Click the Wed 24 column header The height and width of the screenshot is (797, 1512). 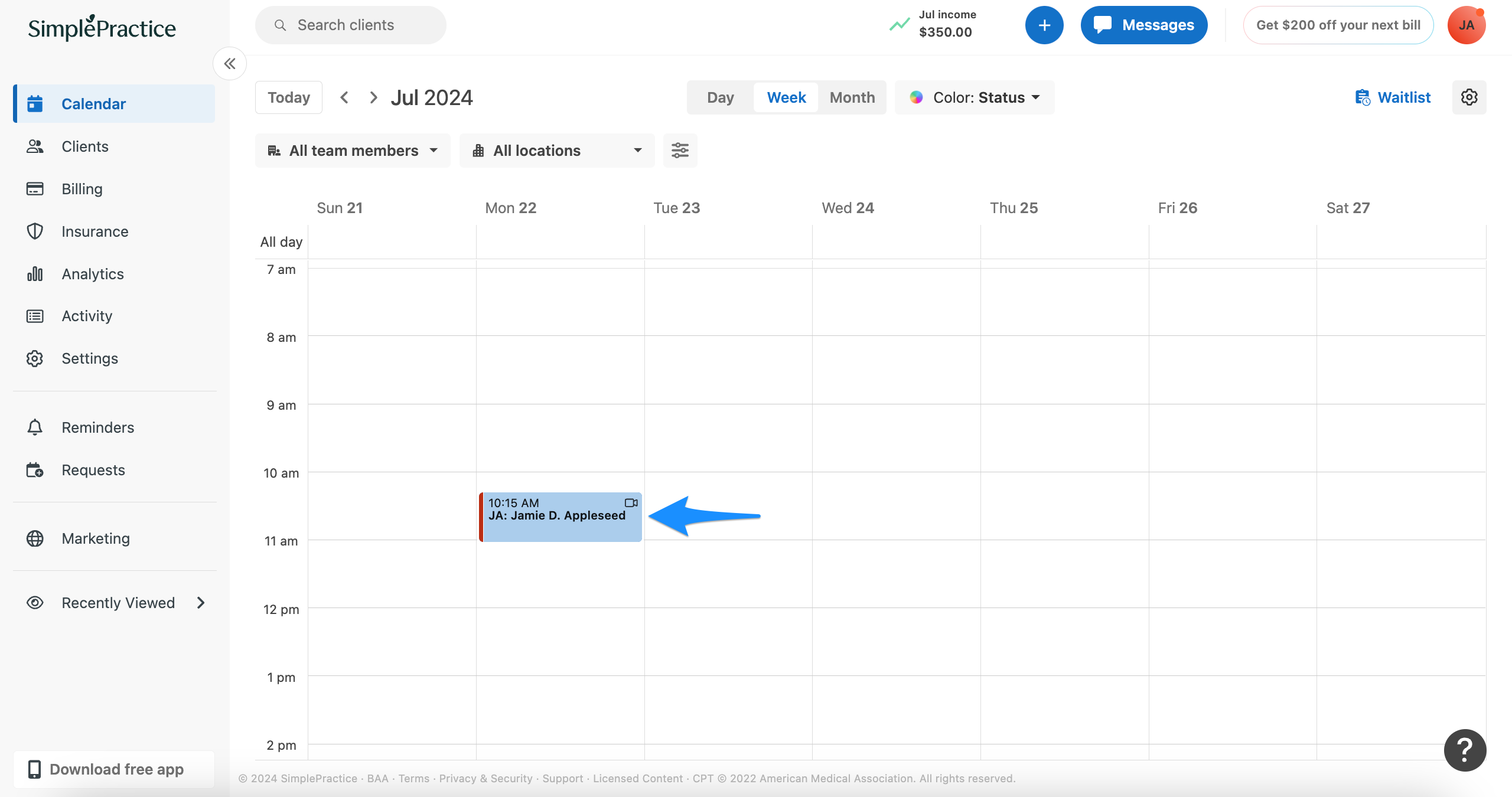click(x=848, y=208)
